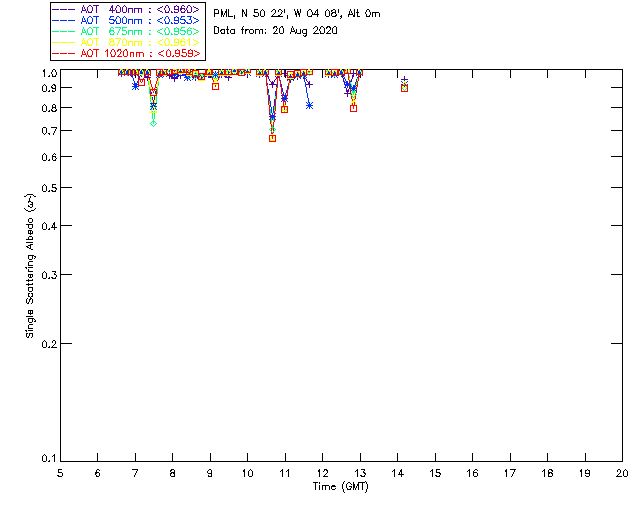Click the lowest red square data point near 10:40

pyautogui.click(x=273, y=139)
